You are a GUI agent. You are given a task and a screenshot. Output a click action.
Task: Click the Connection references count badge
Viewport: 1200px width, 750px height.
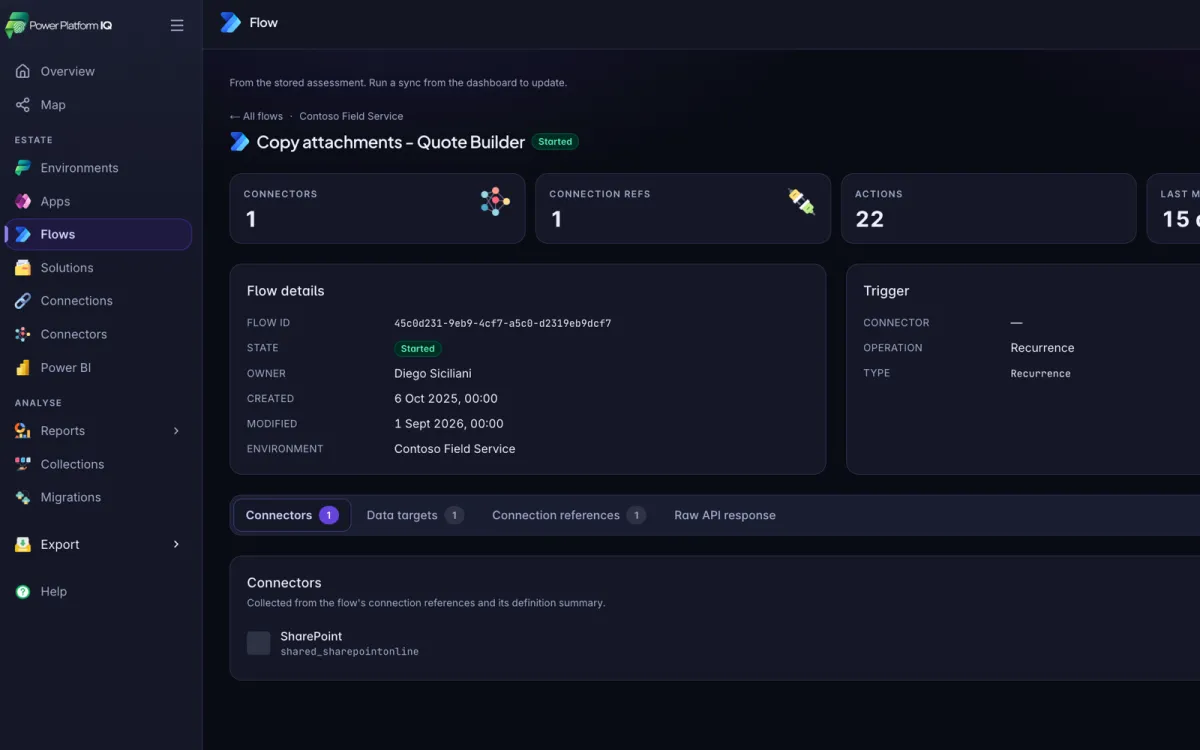click(x=636, y=515)
